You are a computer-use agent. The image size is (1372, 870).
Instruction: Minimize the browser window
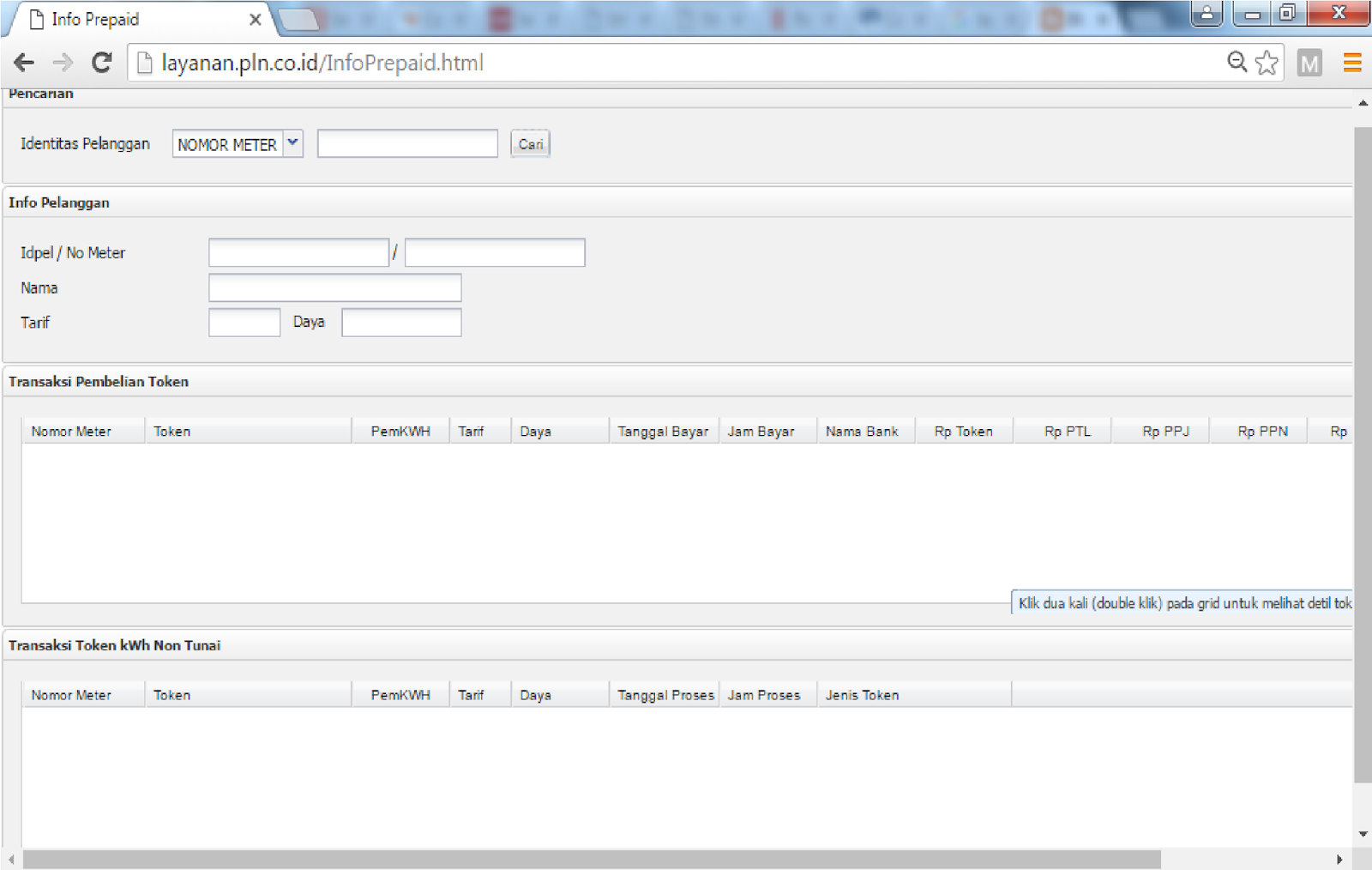tap(1253, 13)
